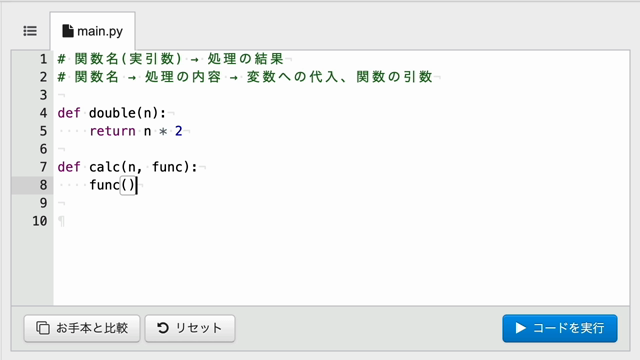Open the file list hamburger icon
The image size is (640, 360).
pyautogui.click(x=30, y=31)
